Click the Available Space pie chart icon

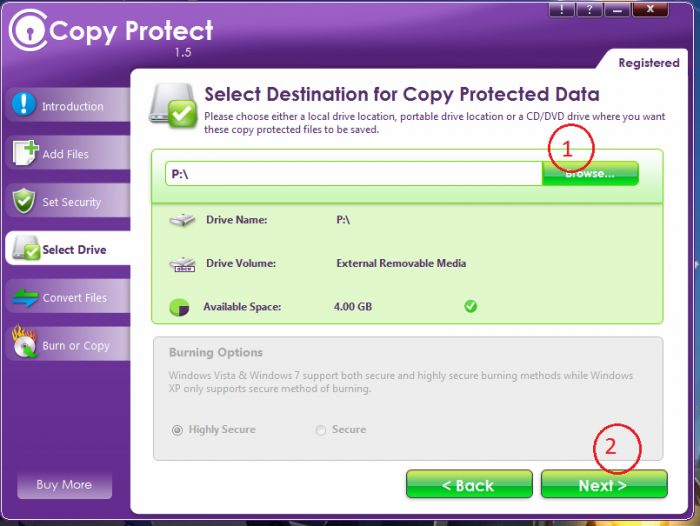pyautogui.click(x=181, y=307)
